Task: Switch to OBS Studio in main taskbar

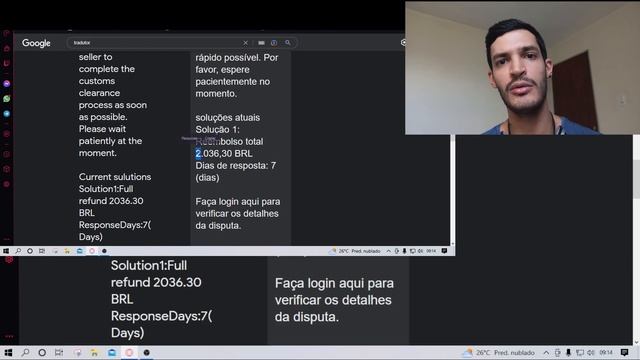Action: [147, 353]
